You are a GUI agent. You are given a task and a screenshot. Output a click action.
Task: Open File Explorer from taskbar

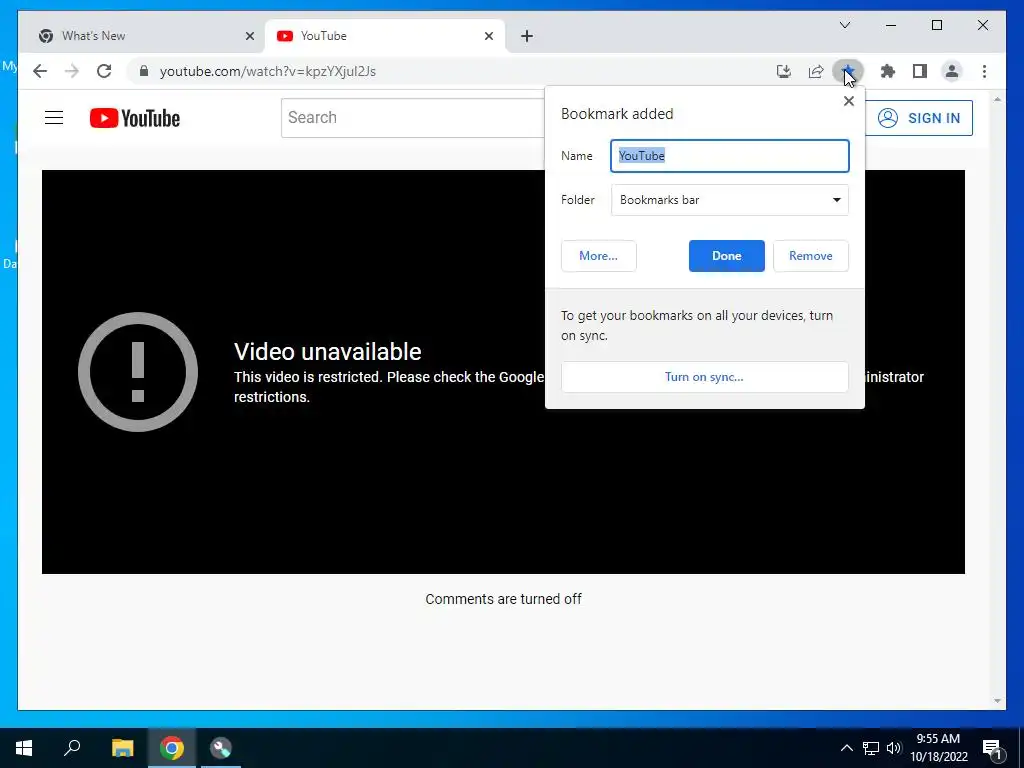[122, 748]
